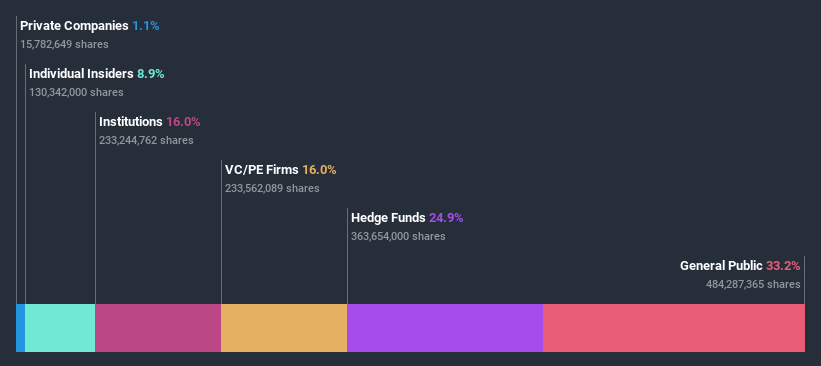Click the magenta Institutions bar segment
Screen dimensions: 821x366
[x=158, y=328]
